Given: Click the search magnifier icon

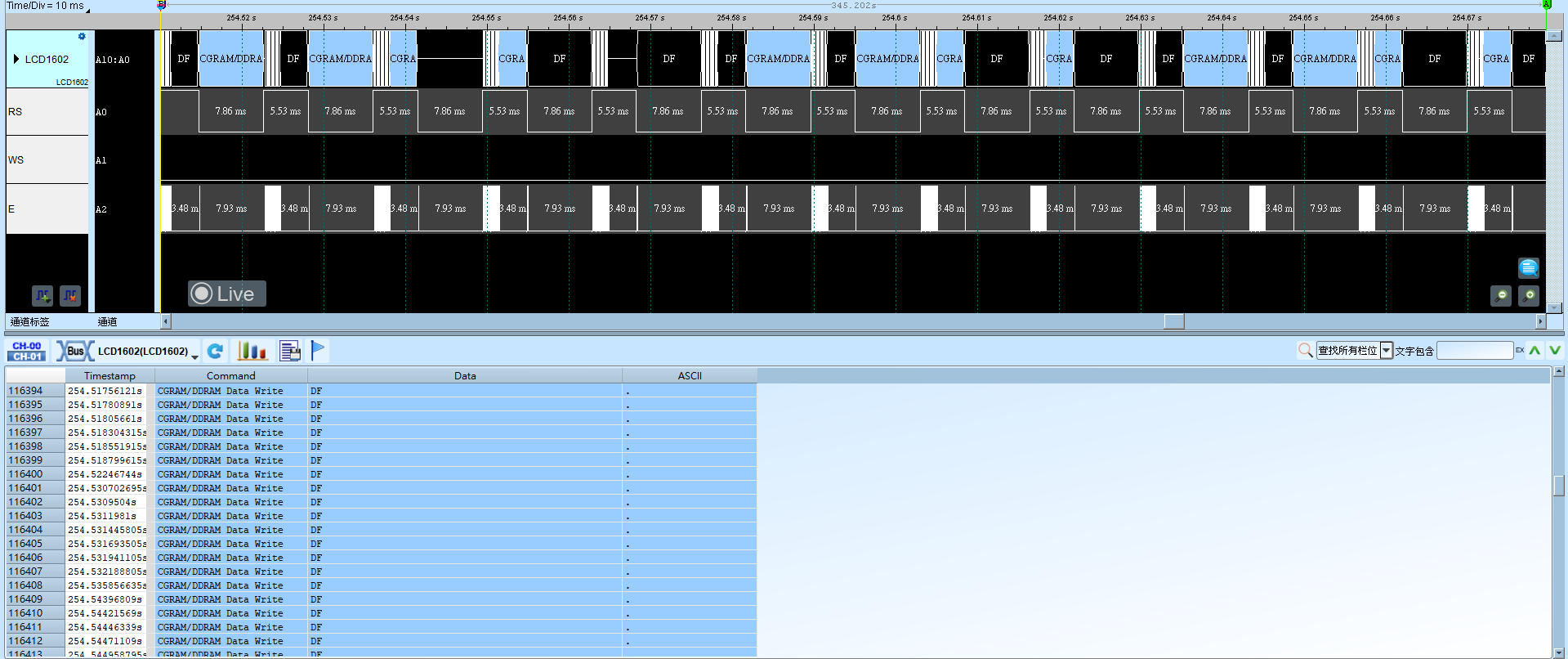Looking at the screenshot, I should pyautogui.click(x=1305, y=351).
